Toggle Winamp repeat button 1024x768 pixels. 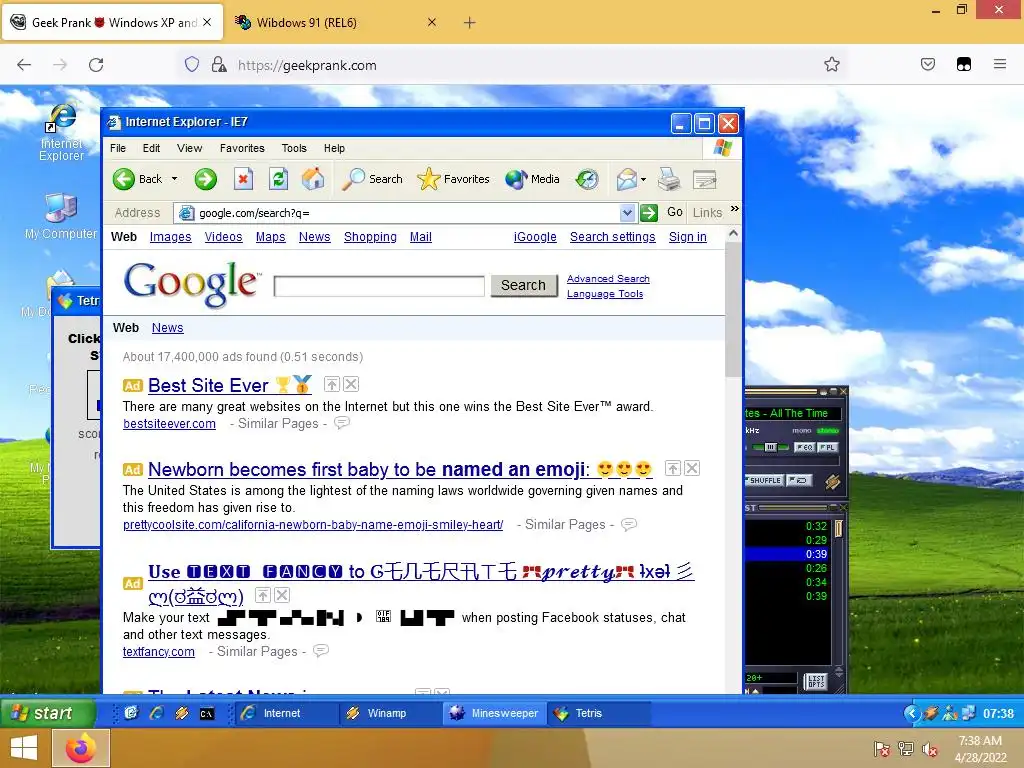[x=799, y=480]
